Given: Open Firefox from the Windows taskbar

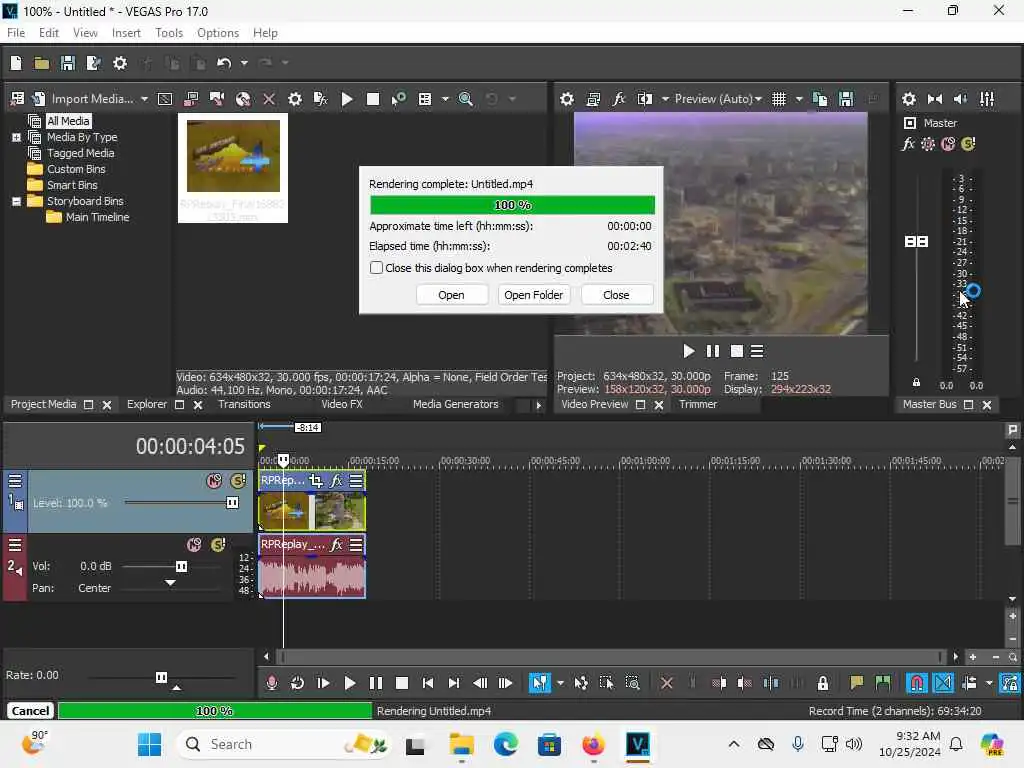Looking at the screenshot, I should pos(593,744).
